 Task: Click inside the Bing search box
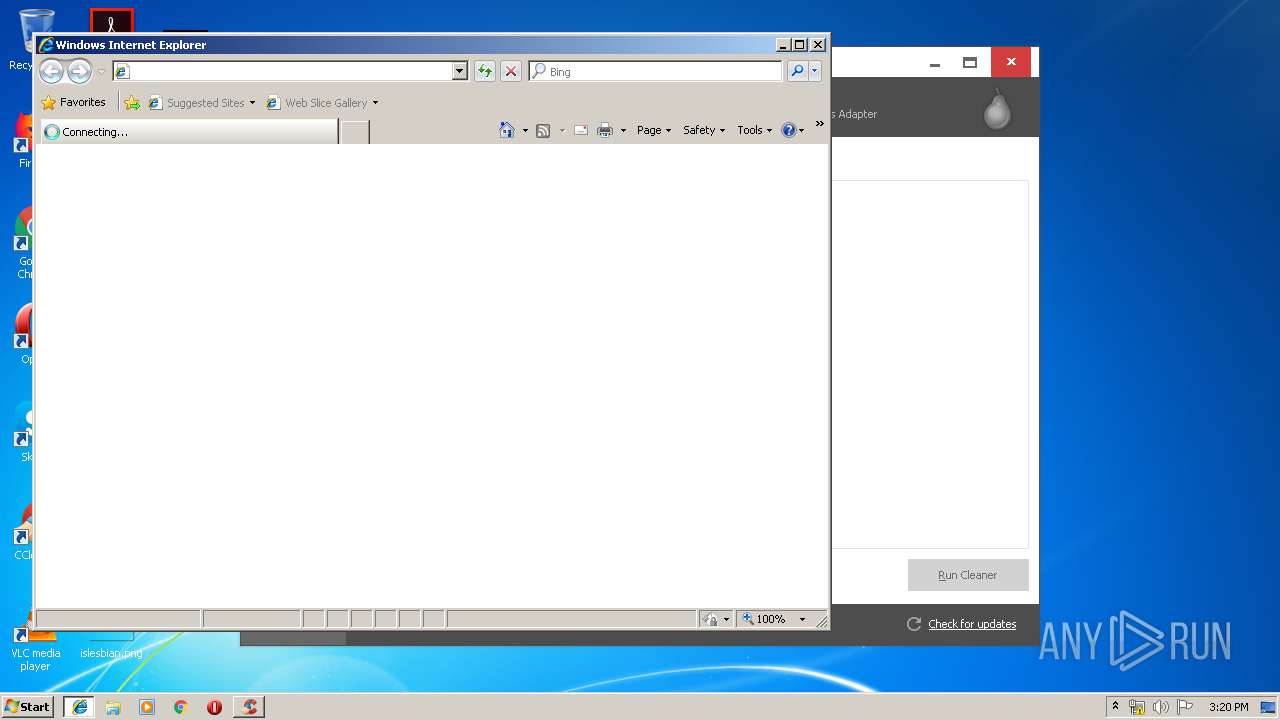pyautogui.click(x=656, y=71)
